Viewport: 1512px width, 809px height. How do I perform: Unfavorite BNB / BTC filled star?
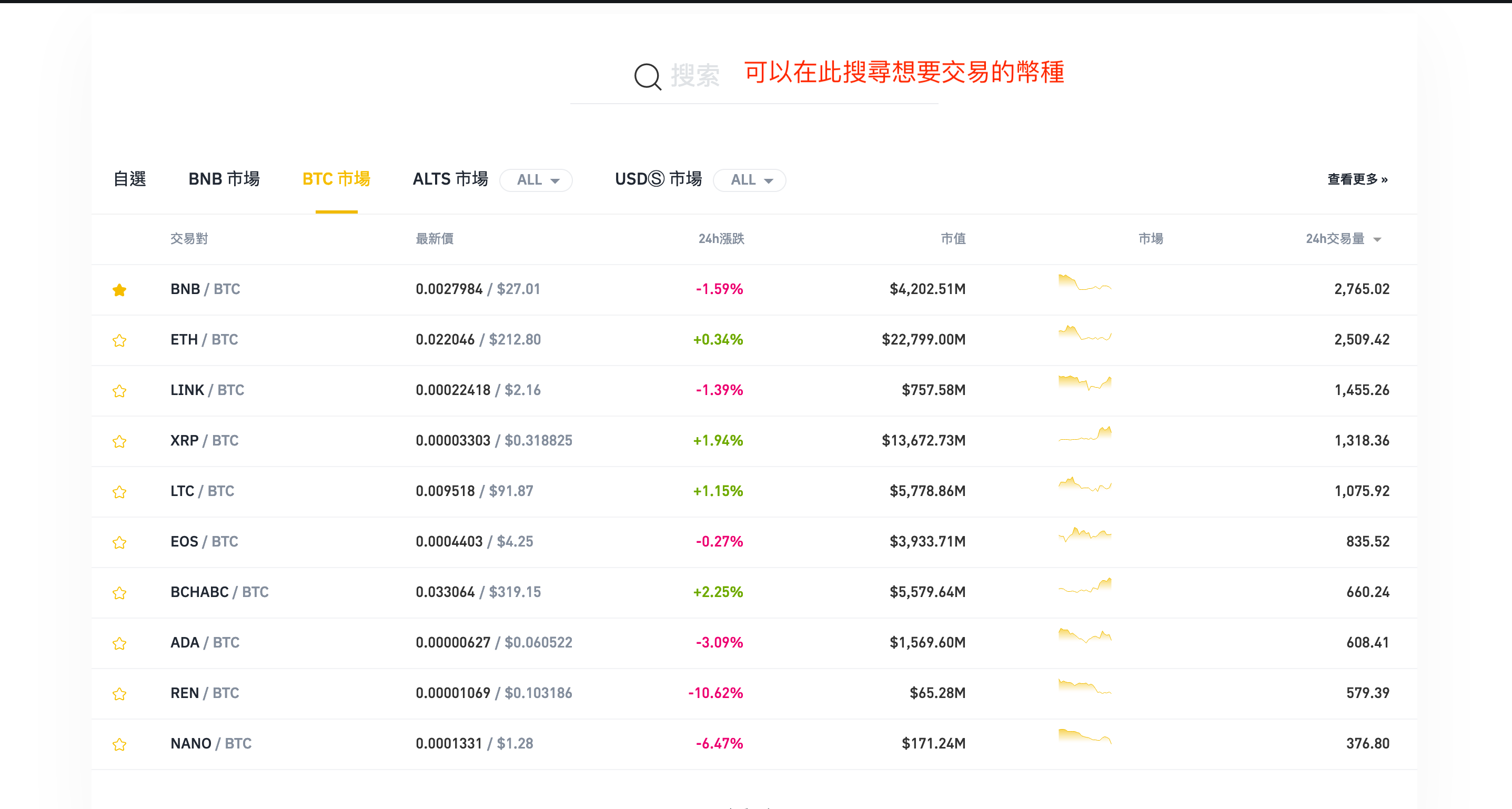[x=120, y=290]
